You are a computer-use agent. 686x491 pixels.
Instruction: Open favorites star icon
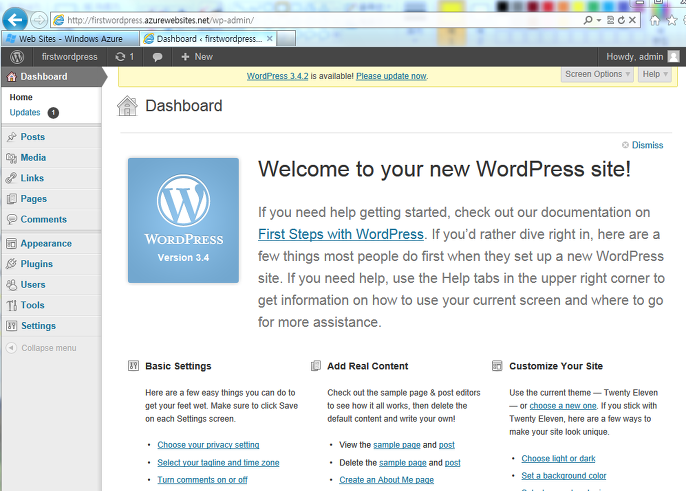(x=672, y=20)
